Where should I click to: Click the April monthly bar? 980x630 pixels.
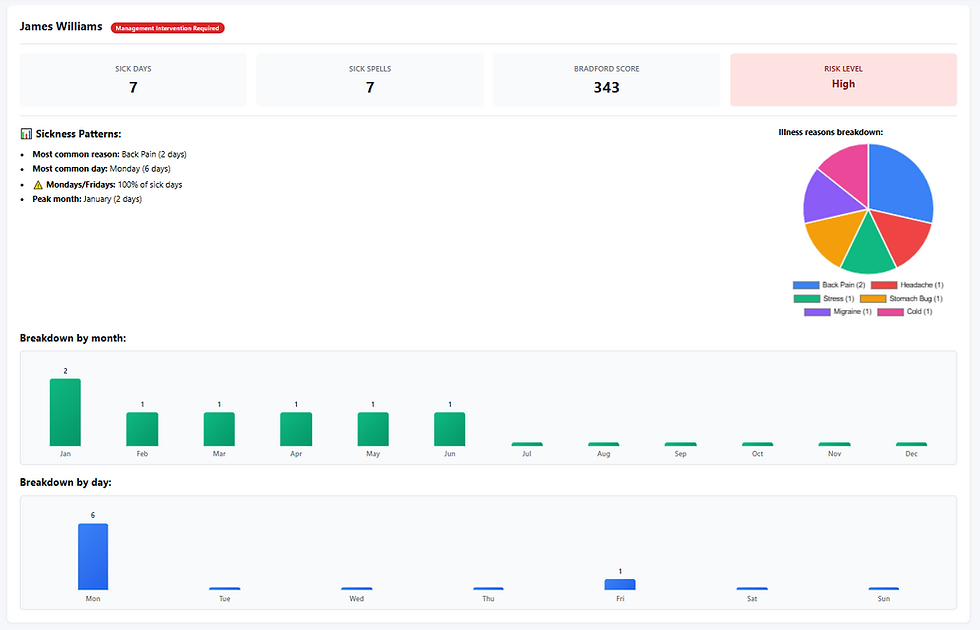(x=296, y=429)
